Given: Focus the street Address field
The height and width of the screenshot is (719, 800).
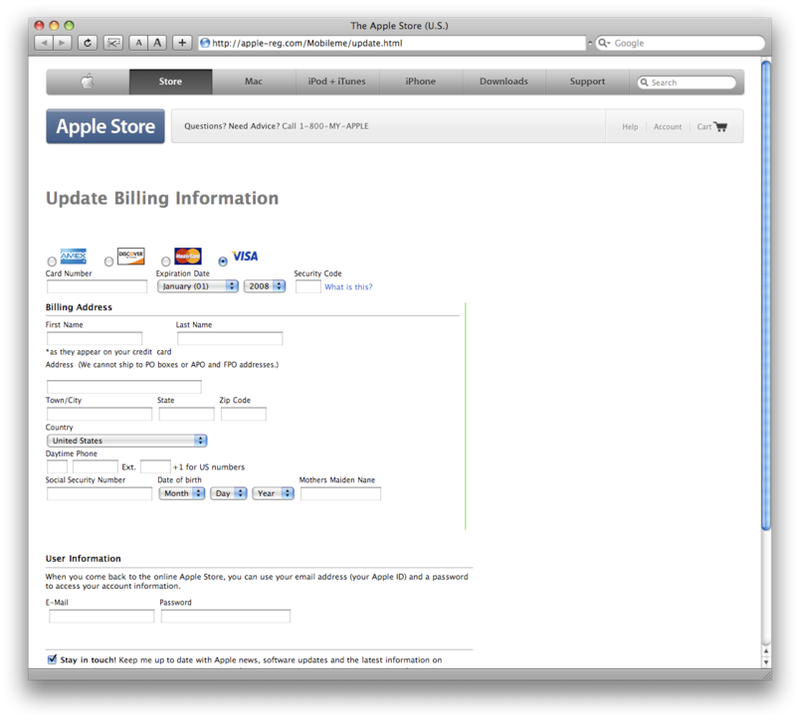Looking at the screenshot, I should click(x=124, y=386).
